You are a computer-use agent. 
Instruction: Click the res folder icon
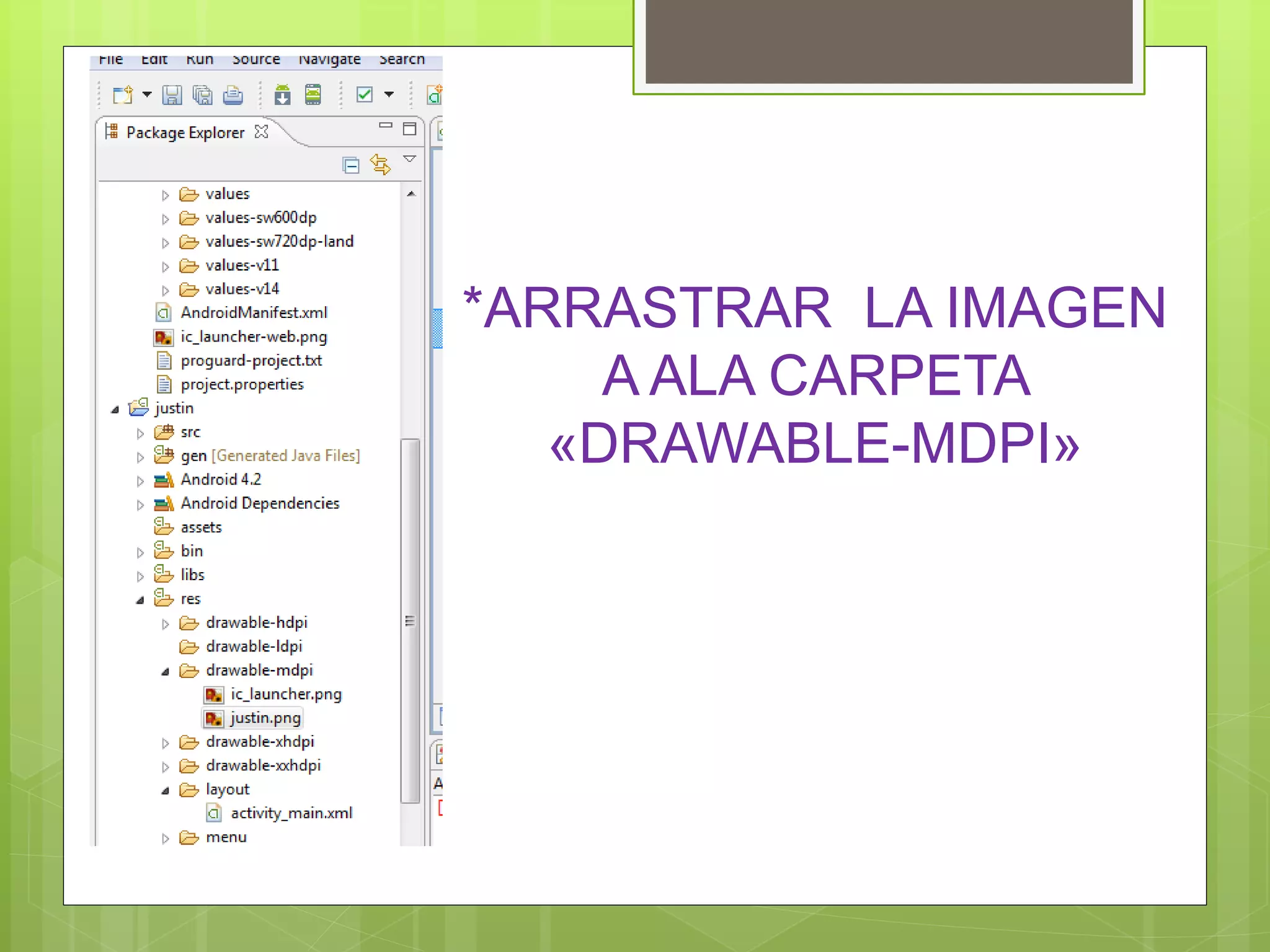pos(164,597)
